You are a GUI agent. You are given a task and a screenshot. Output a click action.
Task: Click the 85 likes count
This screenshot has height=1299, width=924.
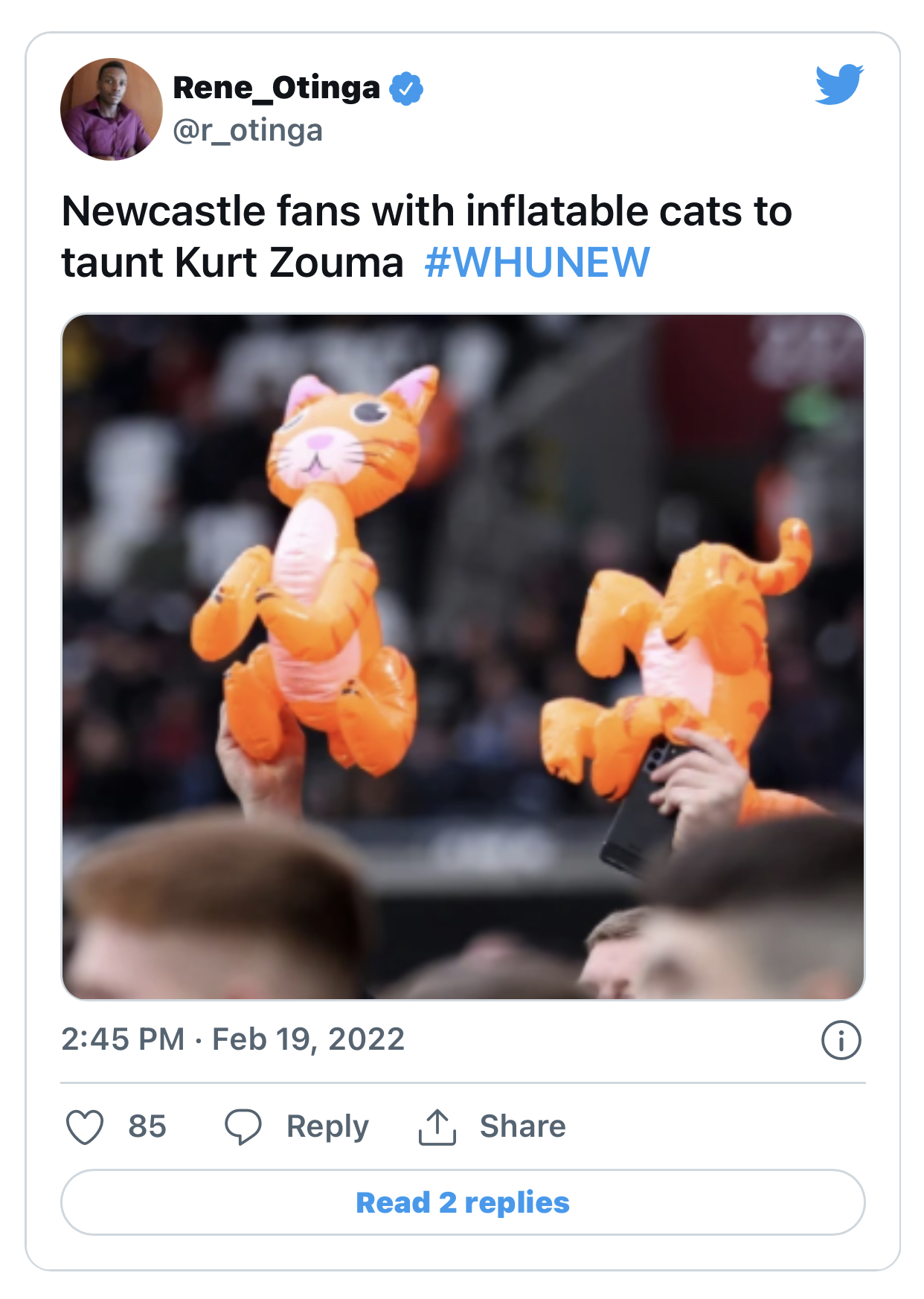pyautogui.click(x=147, y=1126)
